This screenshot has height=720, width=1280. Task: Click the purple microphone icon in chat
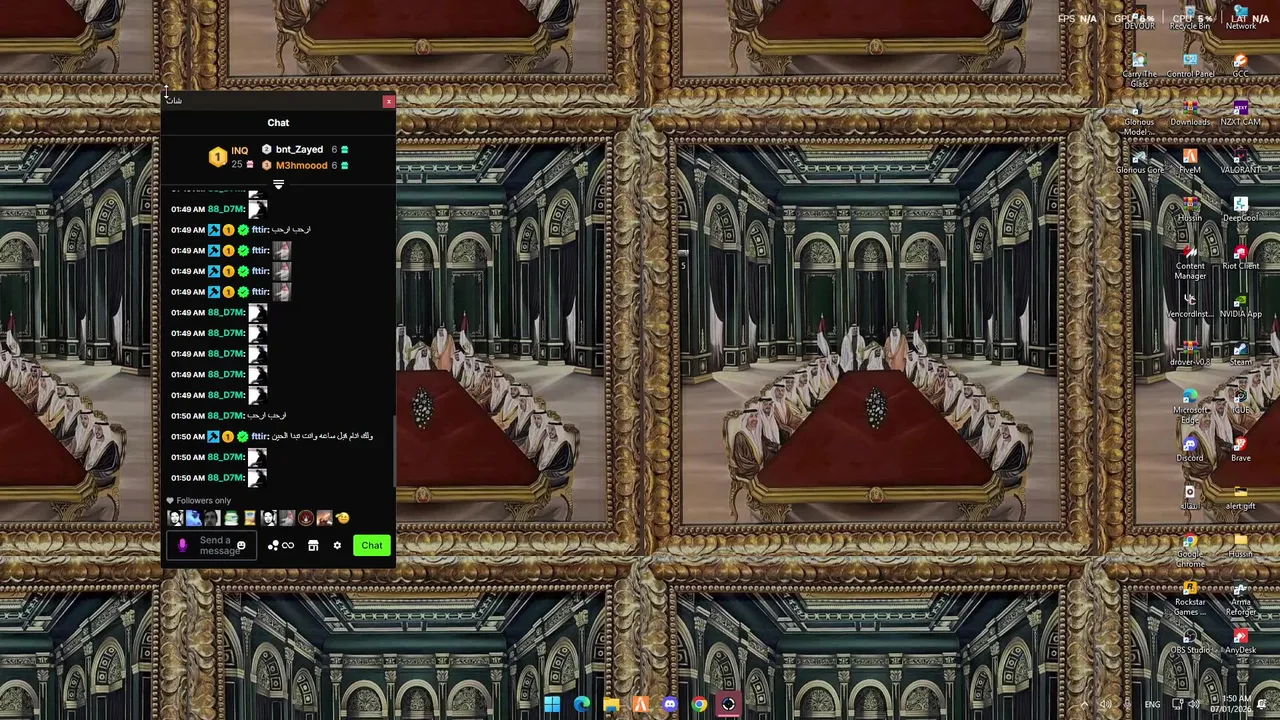(x=182, y=545)
